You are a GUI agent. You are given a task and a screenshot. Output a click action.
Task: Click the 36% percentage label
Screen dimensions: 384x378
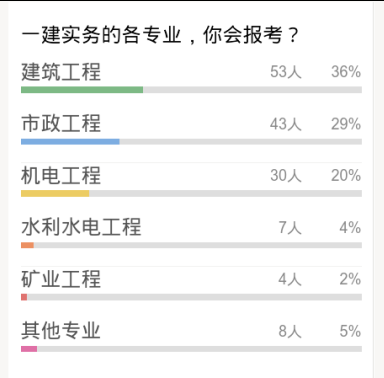click(346, 72)
